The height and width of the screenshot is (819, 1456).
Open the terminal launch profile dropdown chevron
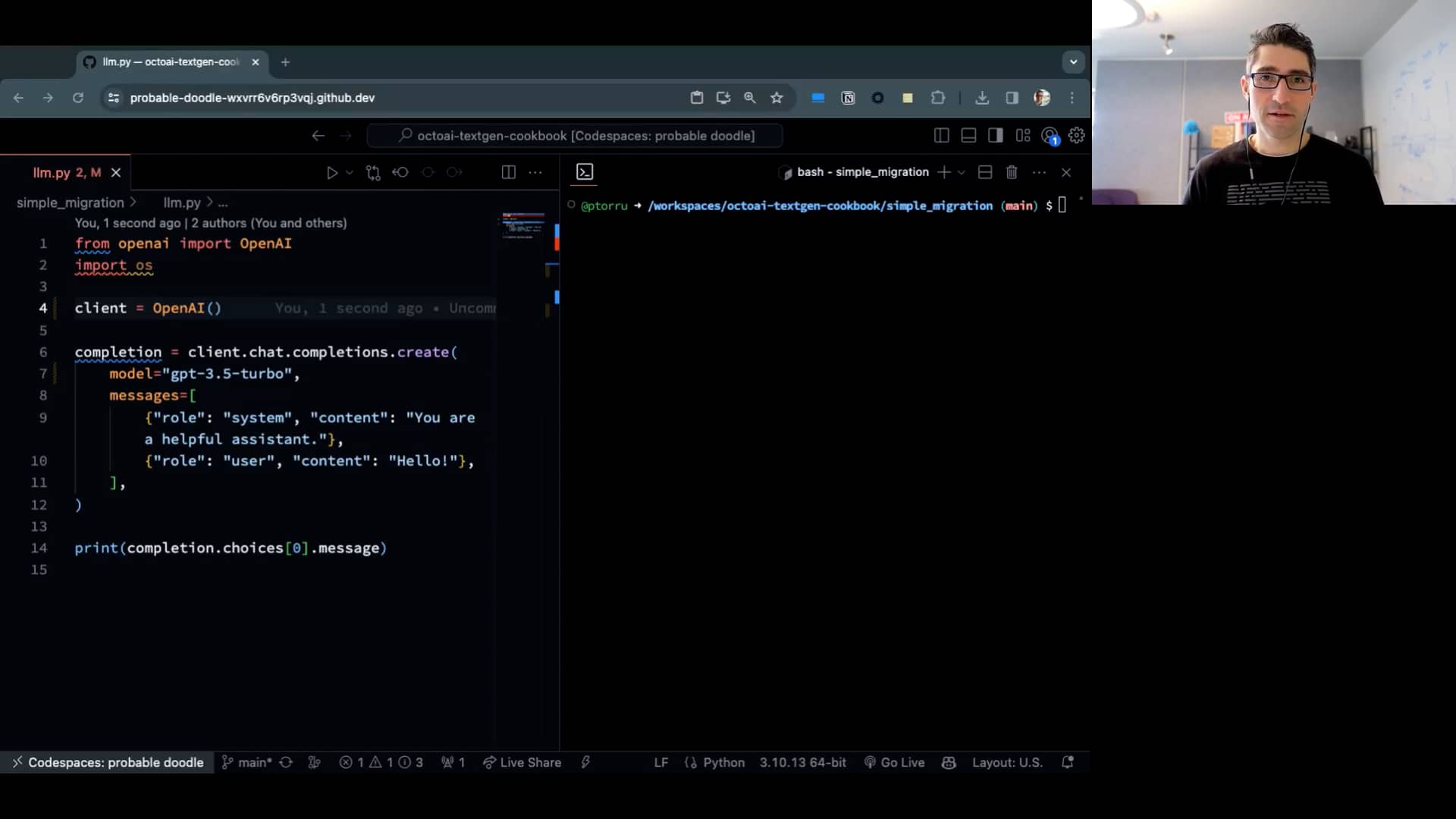[x=962, y=172]
